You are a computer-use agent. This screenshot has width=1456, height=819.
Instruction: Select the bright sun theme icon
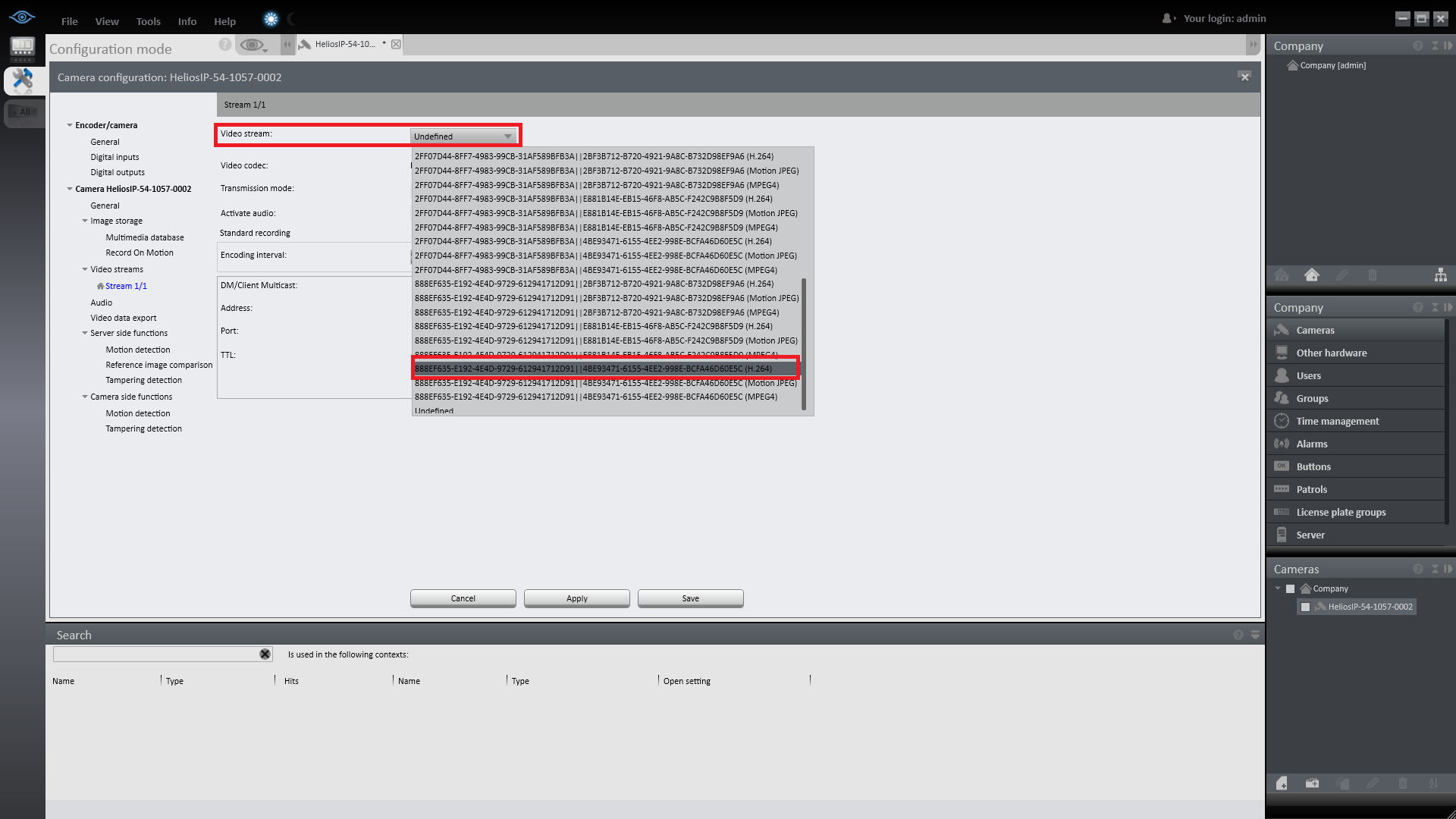click(x=271, y=20)
